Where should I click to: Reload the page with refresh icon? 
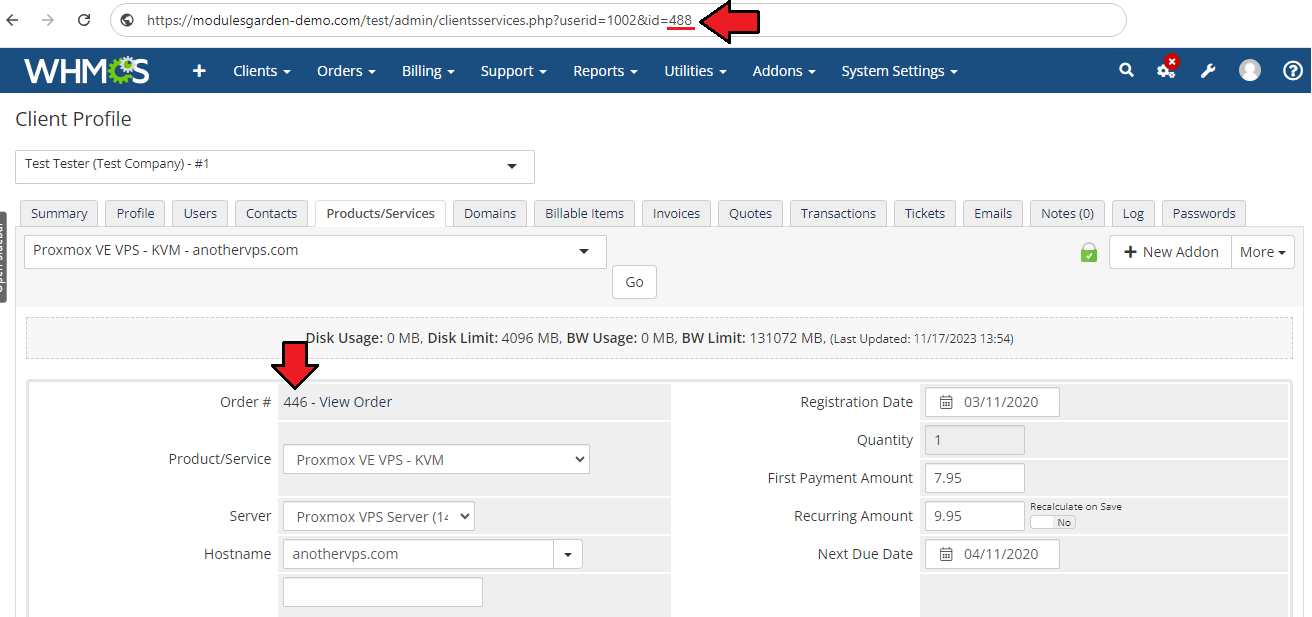(x=84, y=20)
